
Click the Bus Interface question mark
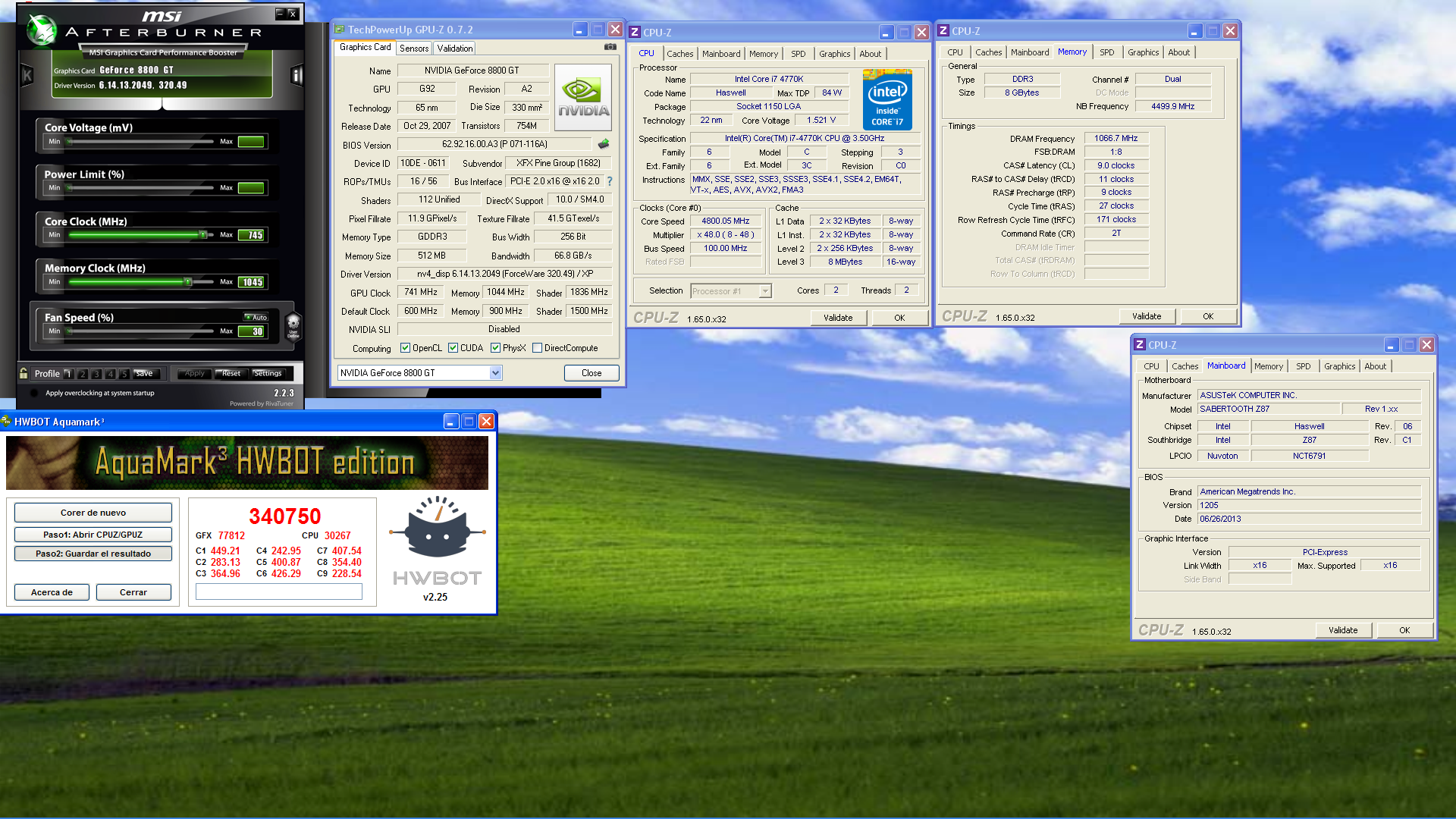pos(610,181)
